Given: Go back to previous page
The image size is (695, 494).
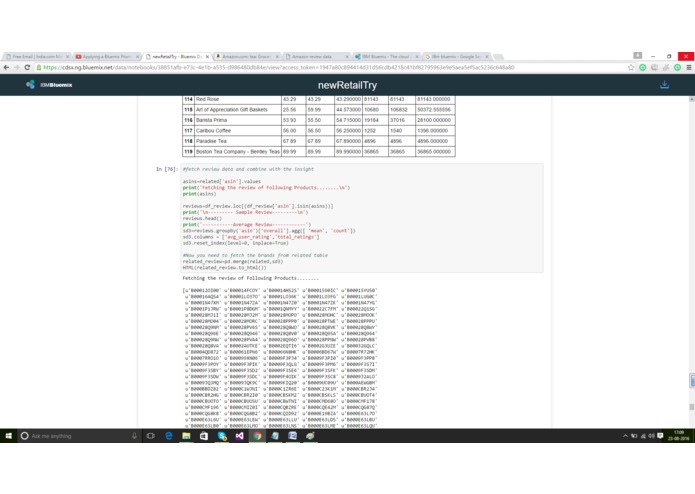Looking at the screenshot, I should (x=6, y=67).
